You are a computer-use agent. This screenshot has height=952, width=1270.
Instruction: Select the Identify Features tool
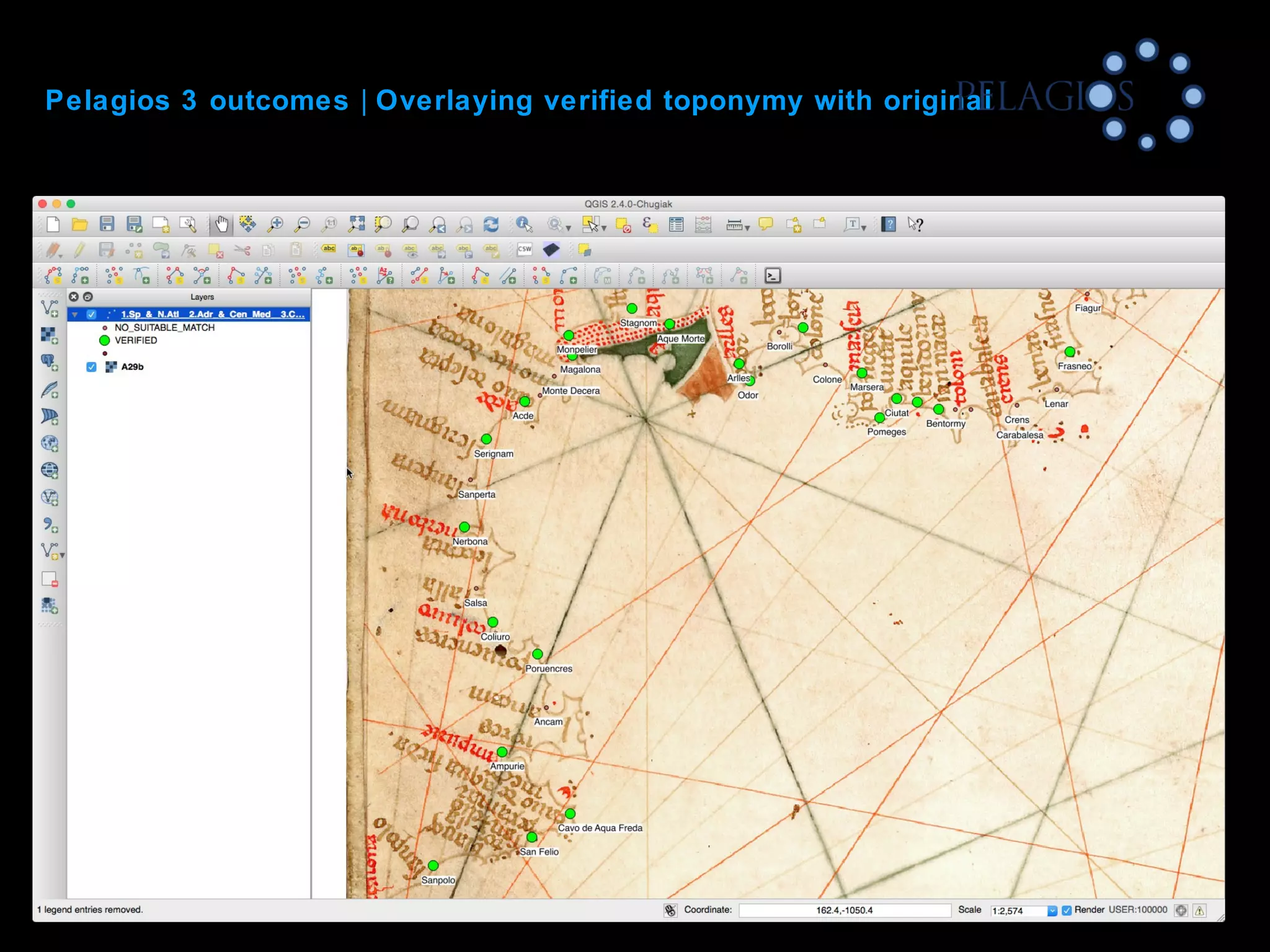[524, 224]
